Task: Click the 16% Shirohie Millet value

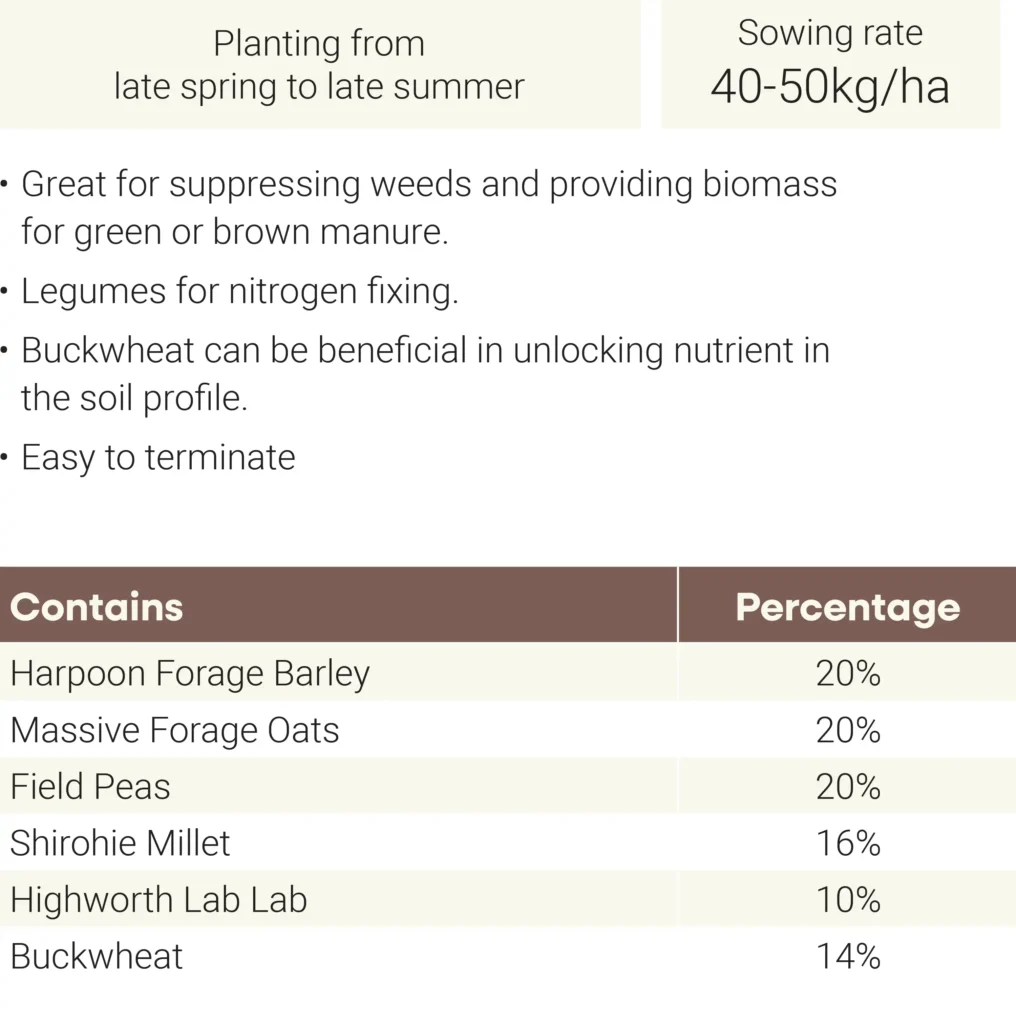Action: [848, 843]
